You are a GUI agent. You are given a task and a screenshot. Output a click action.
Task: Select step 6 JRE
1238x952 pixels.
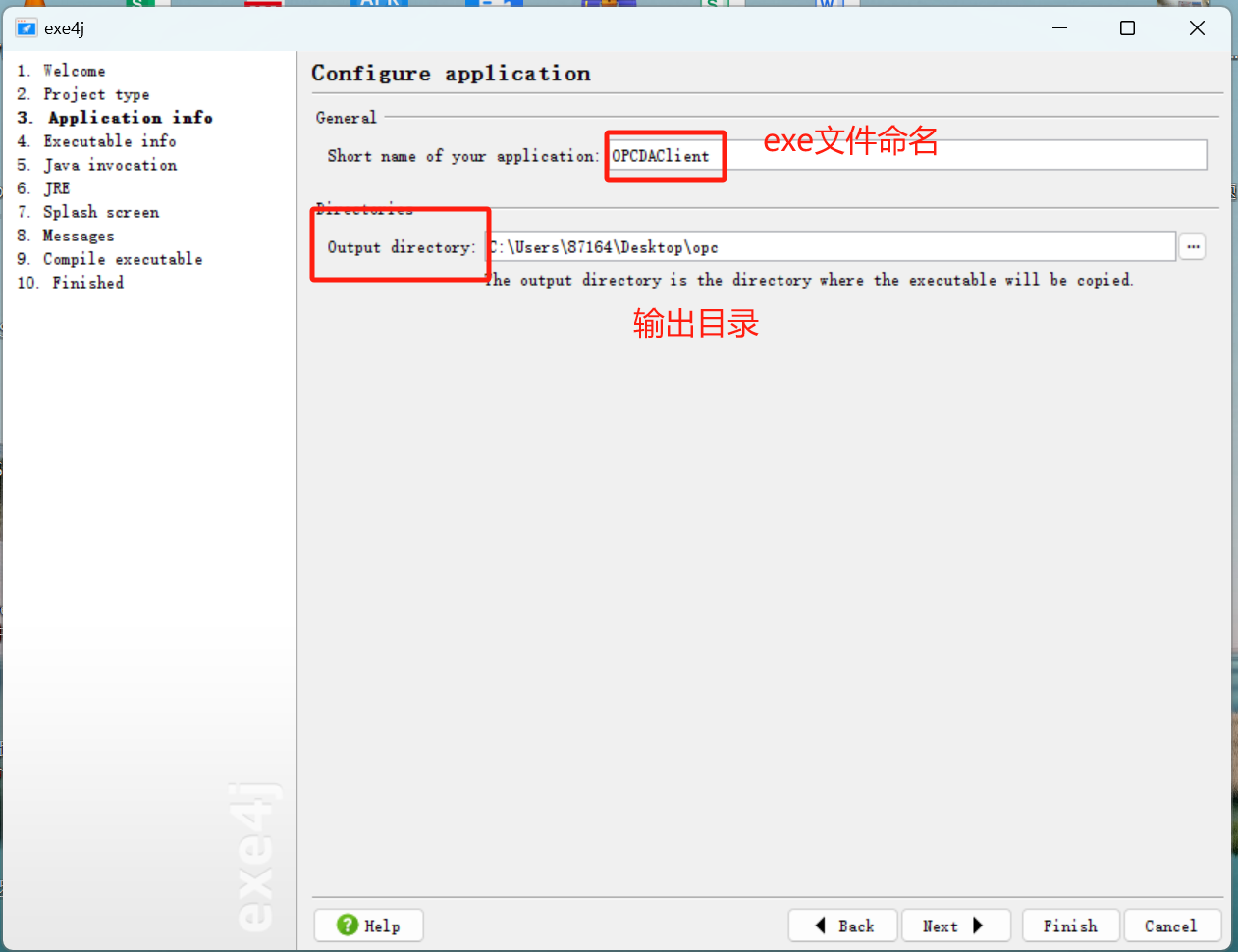pyautogui.click(x=43, y=188)
